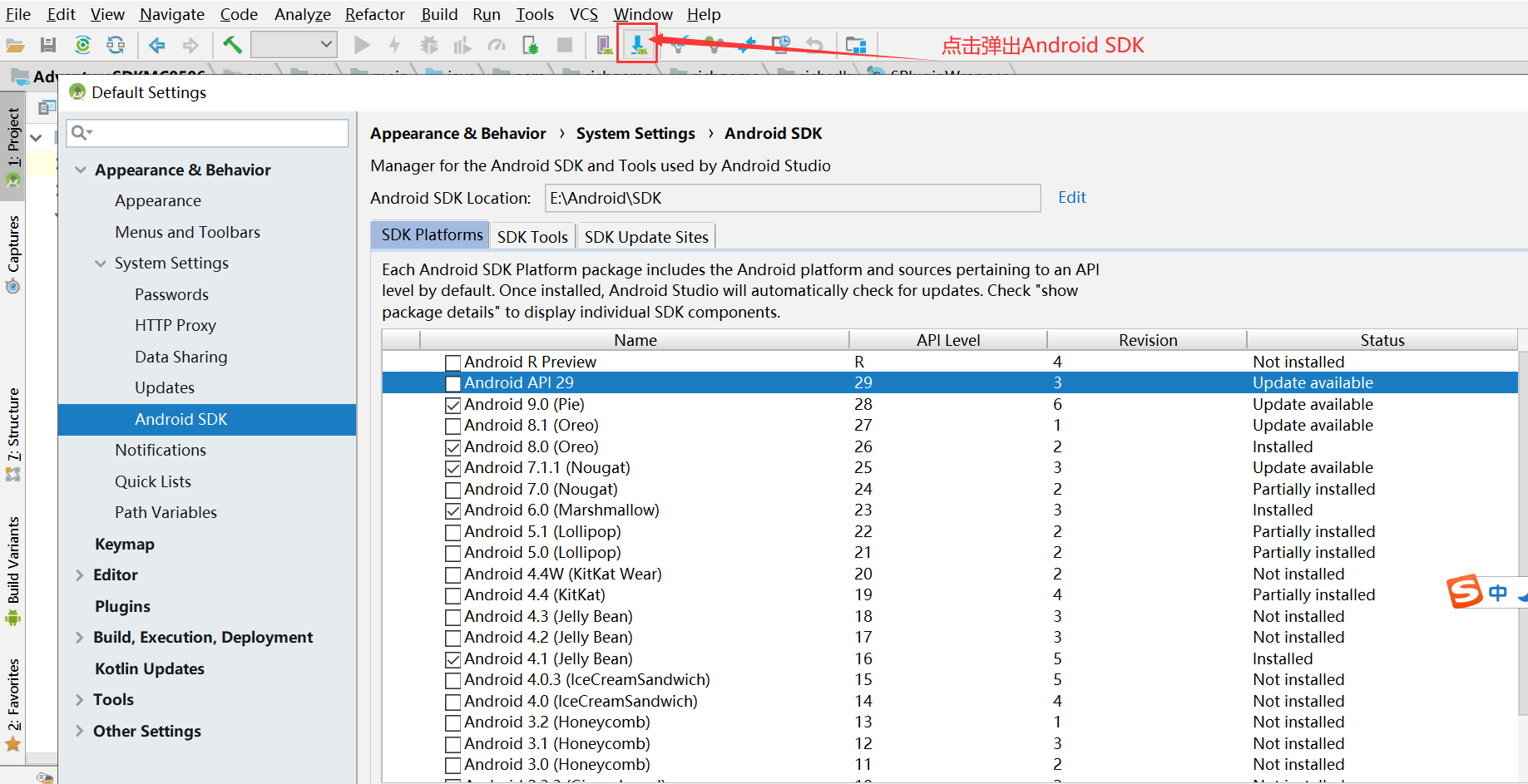This screenshot has height=784, width=1528.
Task: Navigate back with blue left arrow
Action: pos(156,45)
